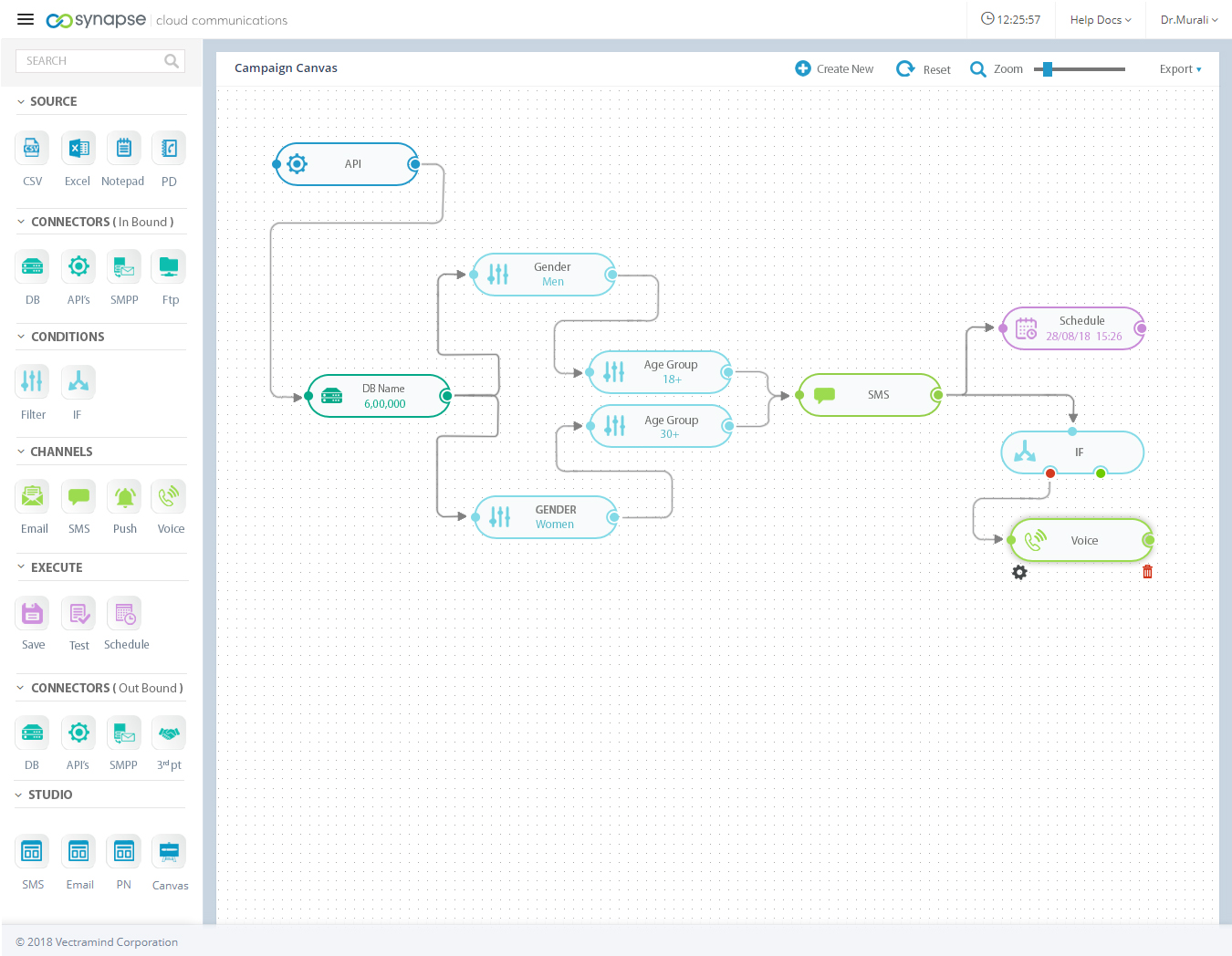Click the Create New button
The width and height of the screenshot is (1232, 956).
[834, 69]
